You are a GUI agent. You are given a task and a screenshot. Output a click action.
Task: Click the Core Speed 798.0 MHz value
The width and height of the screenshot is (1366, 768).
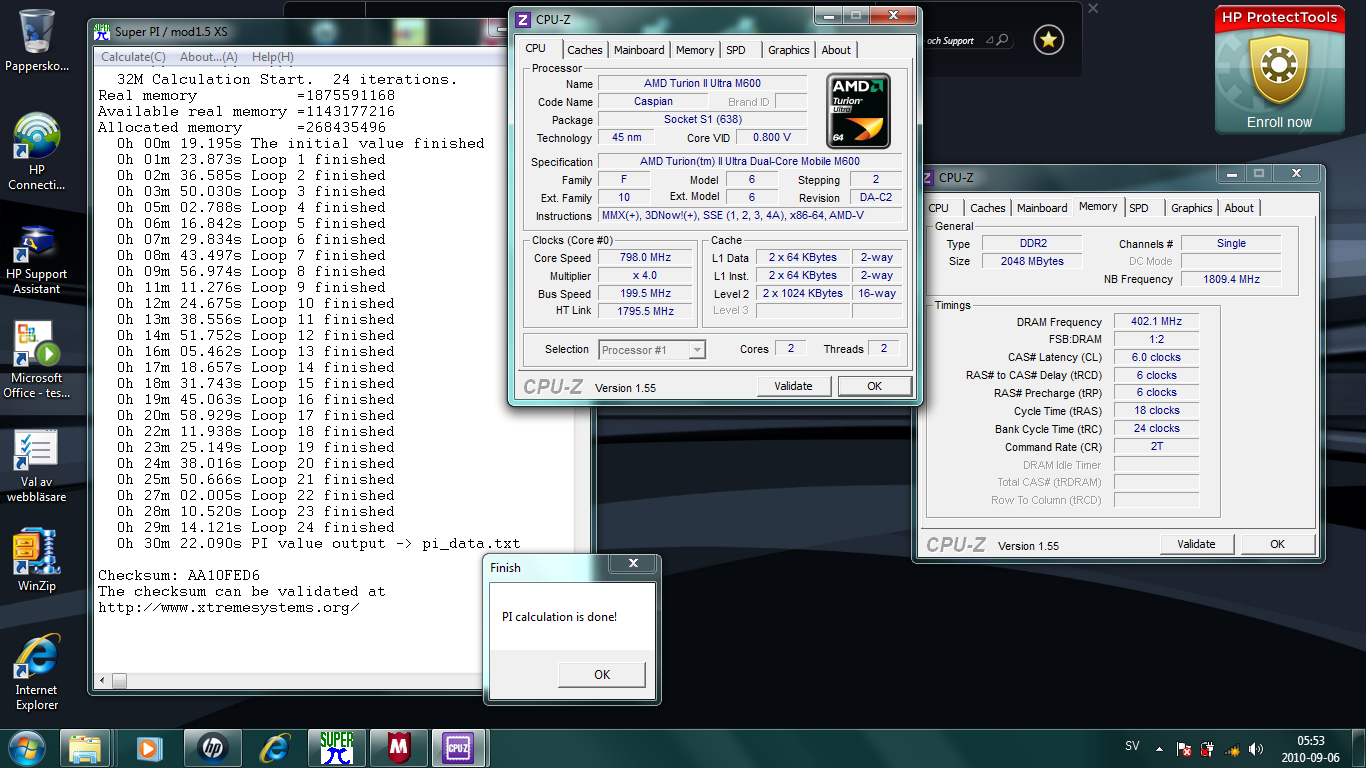pyautogui.click(x=645, y=258)
